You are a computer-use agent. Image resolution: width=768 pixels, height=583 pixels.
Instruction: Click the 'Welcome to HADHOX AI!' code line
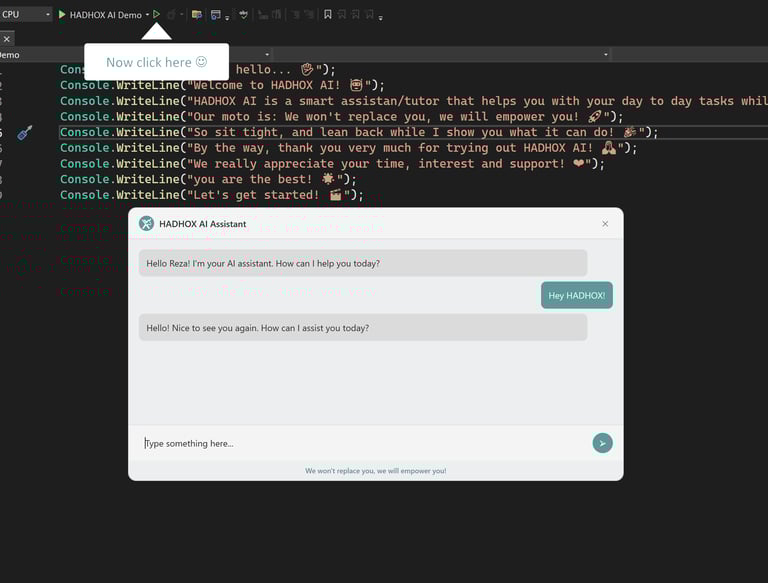tap(222, 85)
